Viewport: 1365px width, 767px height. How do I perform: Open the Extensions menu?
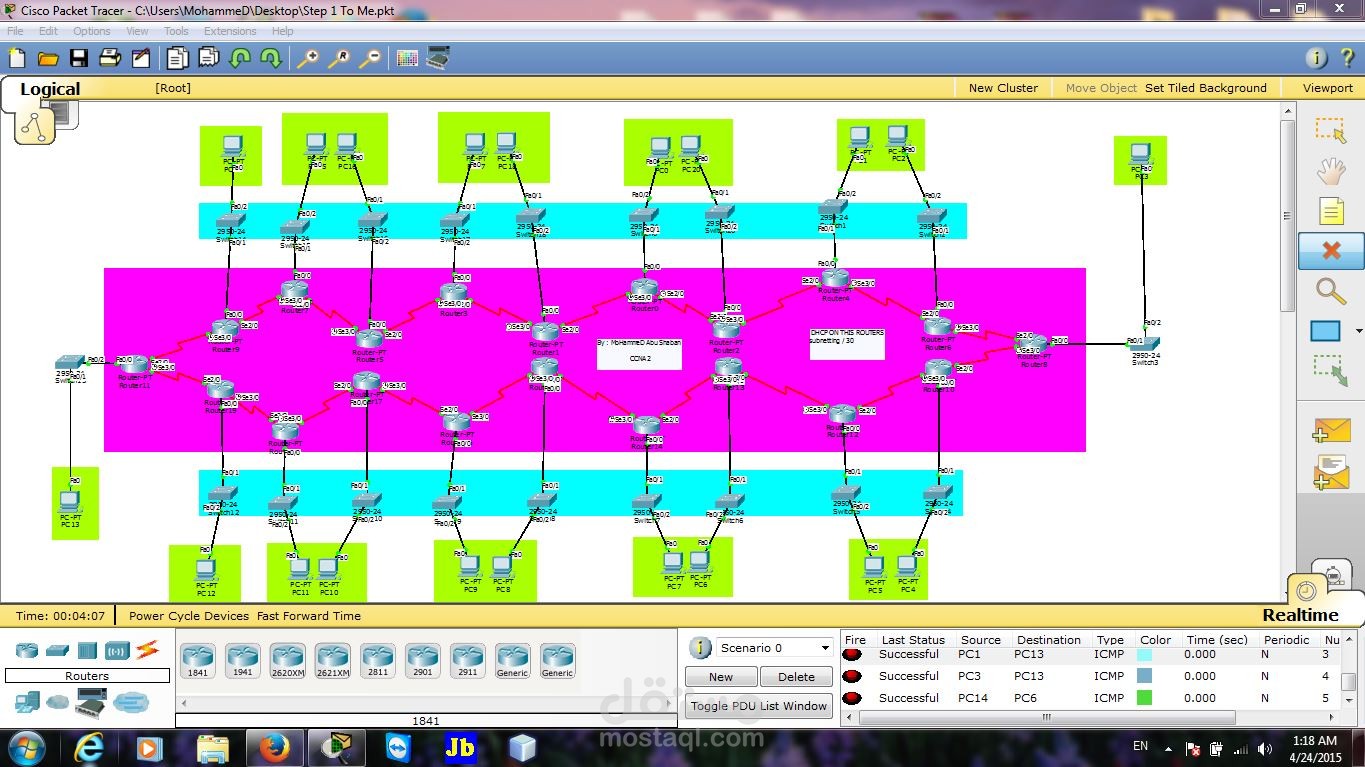pos(230,31)
